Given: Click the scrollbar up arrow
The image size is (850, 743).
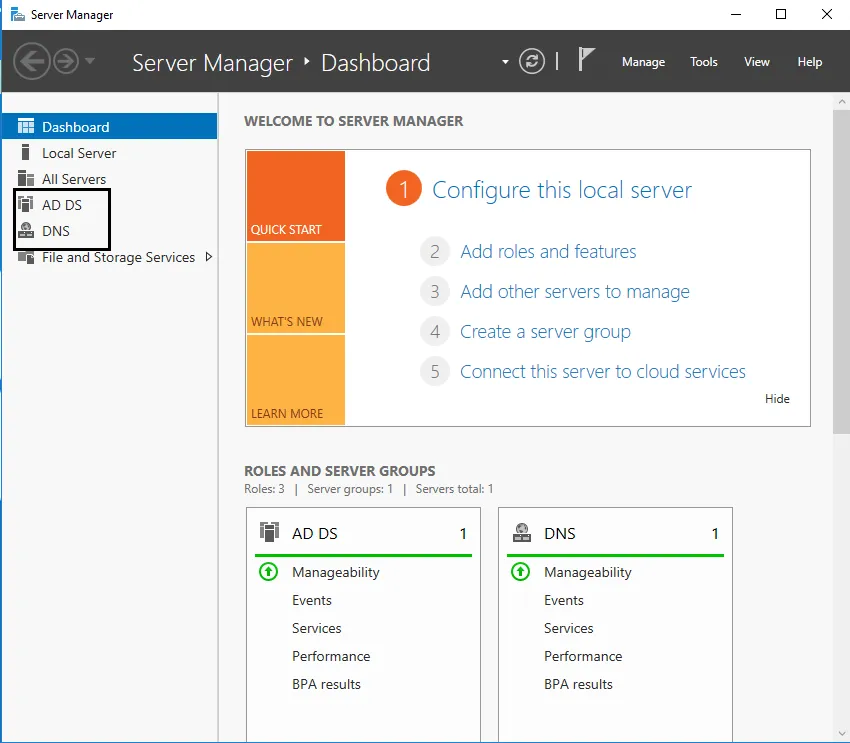Looking at the screenshot, I should tap(841, 101).
